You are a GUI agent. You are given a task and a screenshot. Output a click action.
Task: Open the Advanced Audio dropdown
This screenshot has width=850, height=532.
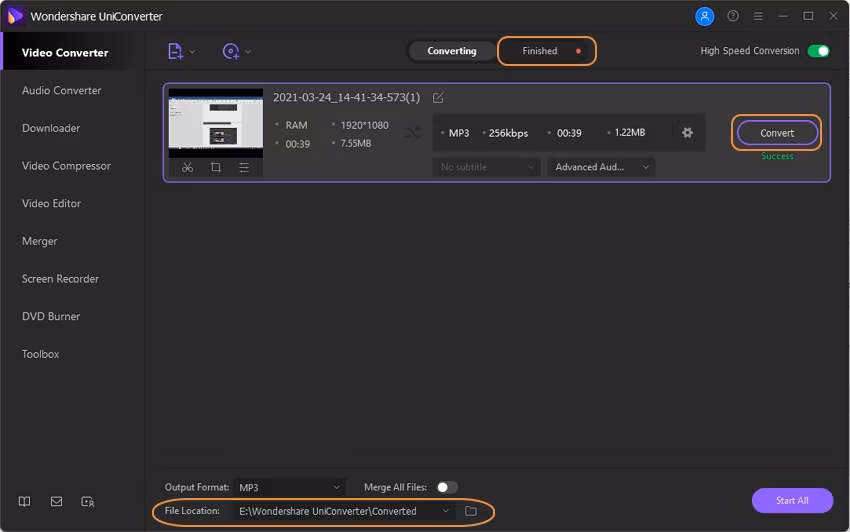(x=601, y=167)
